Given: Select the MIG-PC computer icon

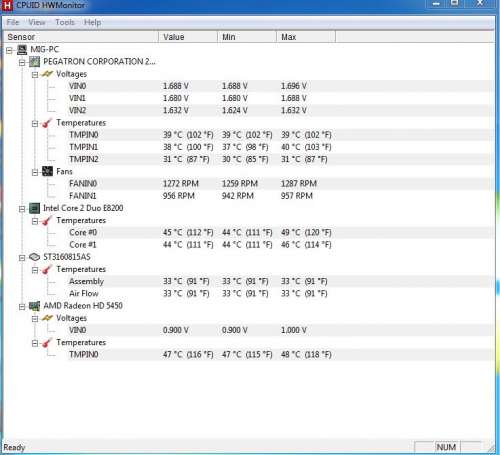Looking at the screenshot, I should 22,50.
